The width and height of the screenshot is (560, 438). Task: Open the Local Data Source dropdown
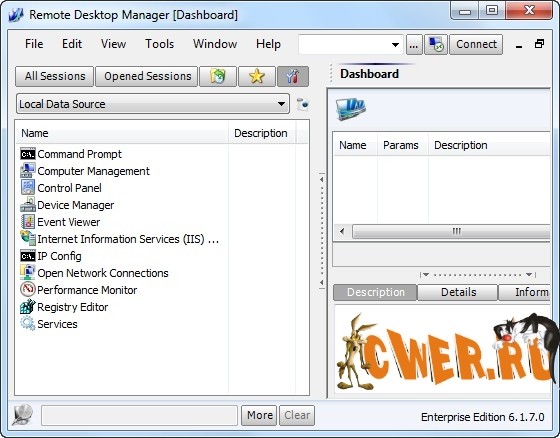(x=153, y=104)
